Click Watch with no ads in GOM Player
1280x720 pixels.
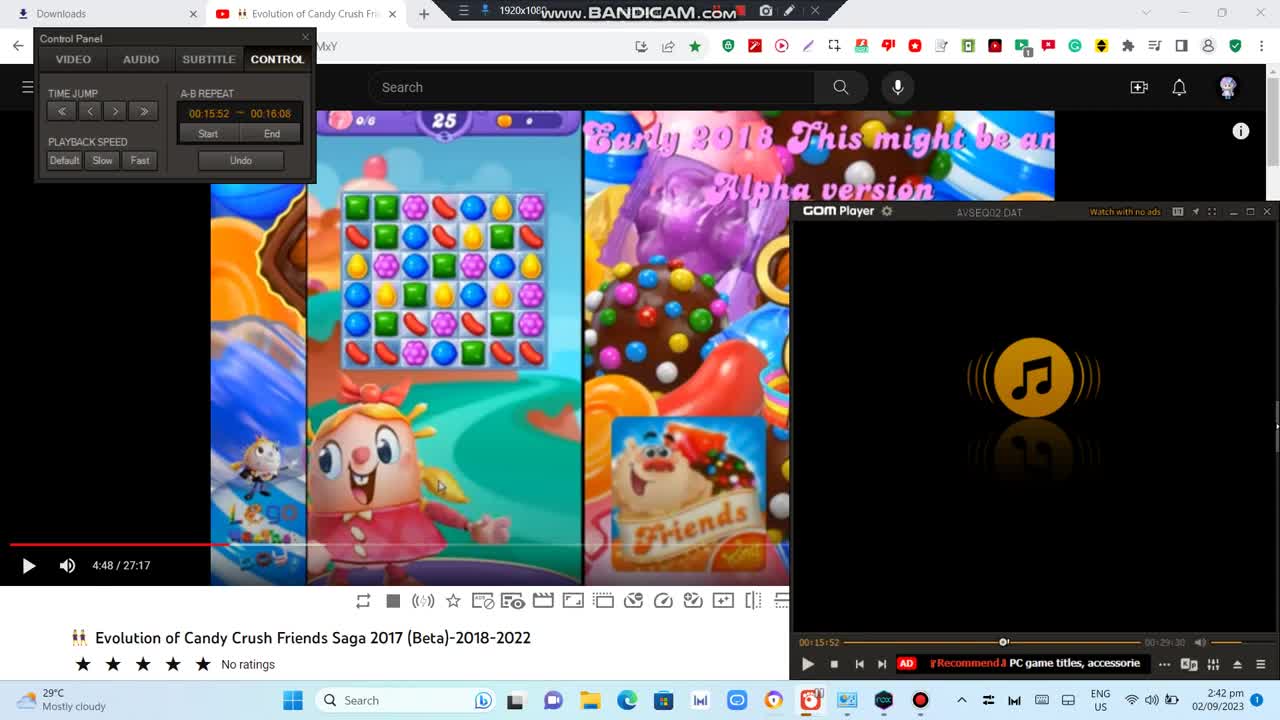coord(1125,212)
